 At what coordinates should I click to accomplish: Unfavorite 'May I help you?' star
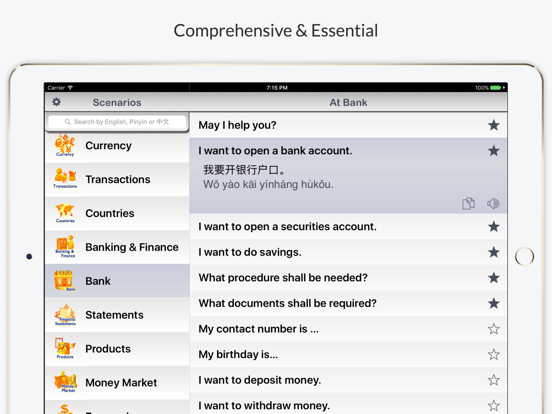pos(494,125)
